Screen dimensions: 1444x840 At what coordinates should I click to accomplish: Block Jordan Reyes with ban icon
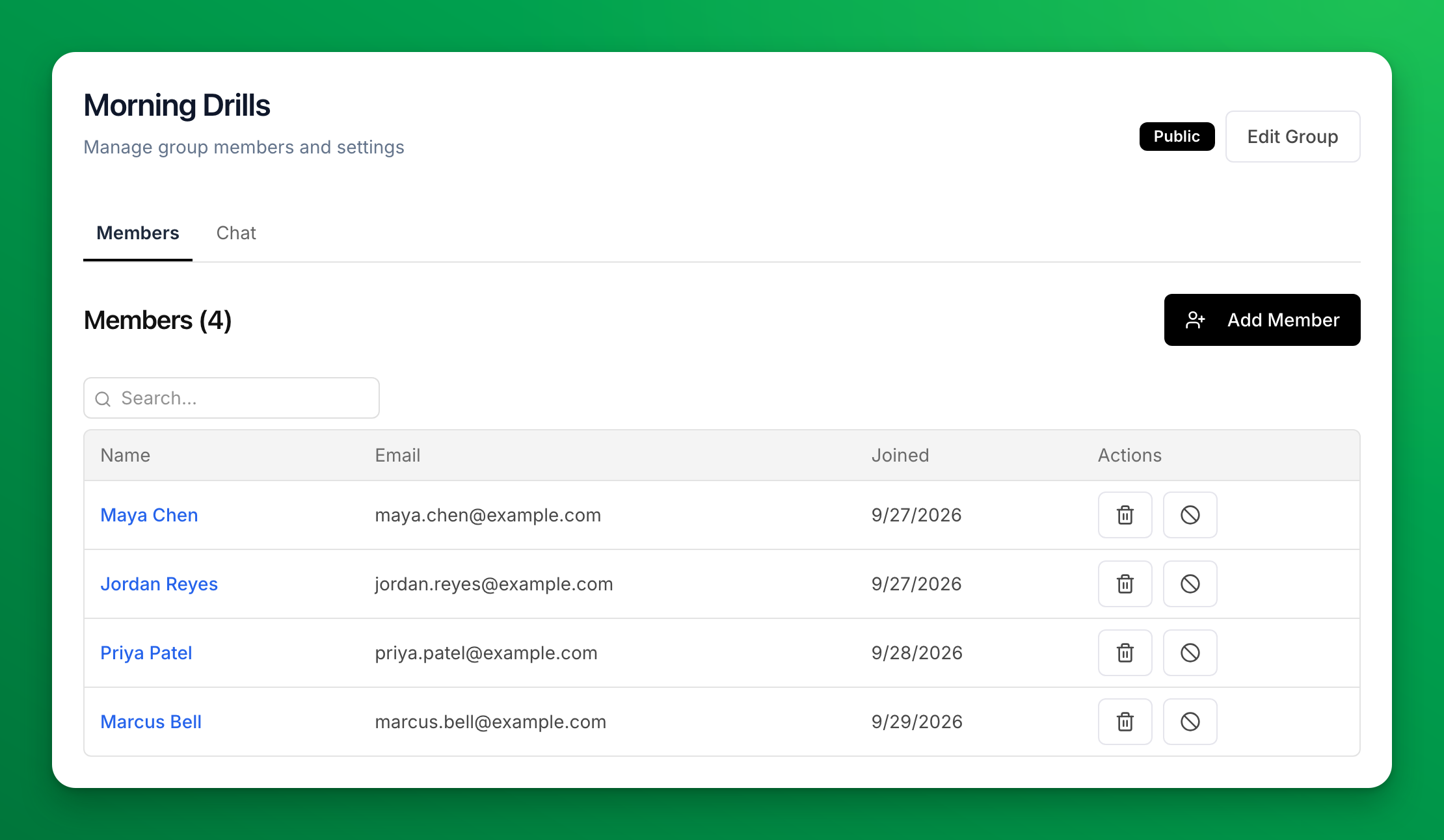(x=1190, y=584)
